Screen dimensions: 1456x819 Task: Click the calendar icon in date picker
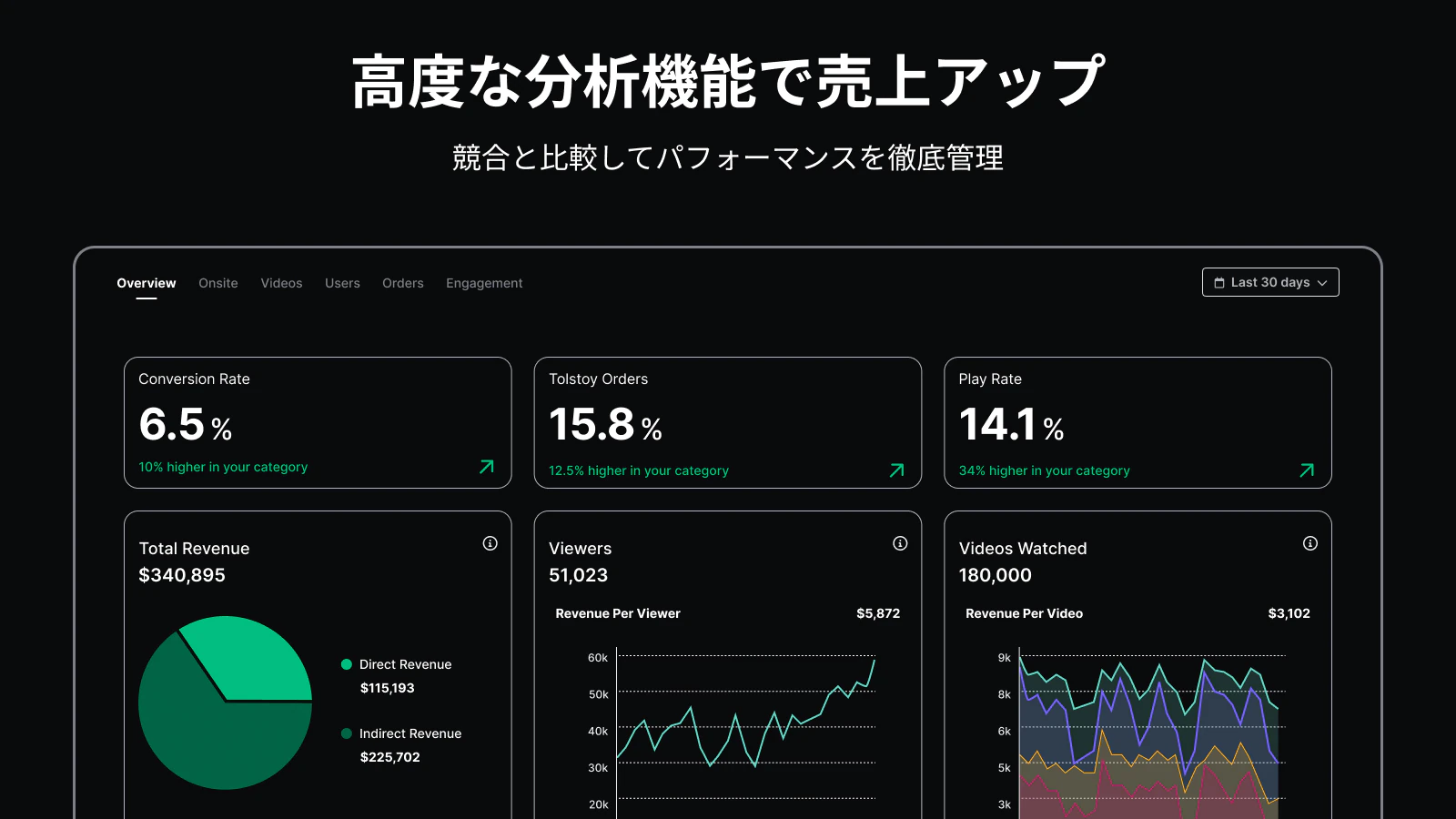tap(1219, 283)
